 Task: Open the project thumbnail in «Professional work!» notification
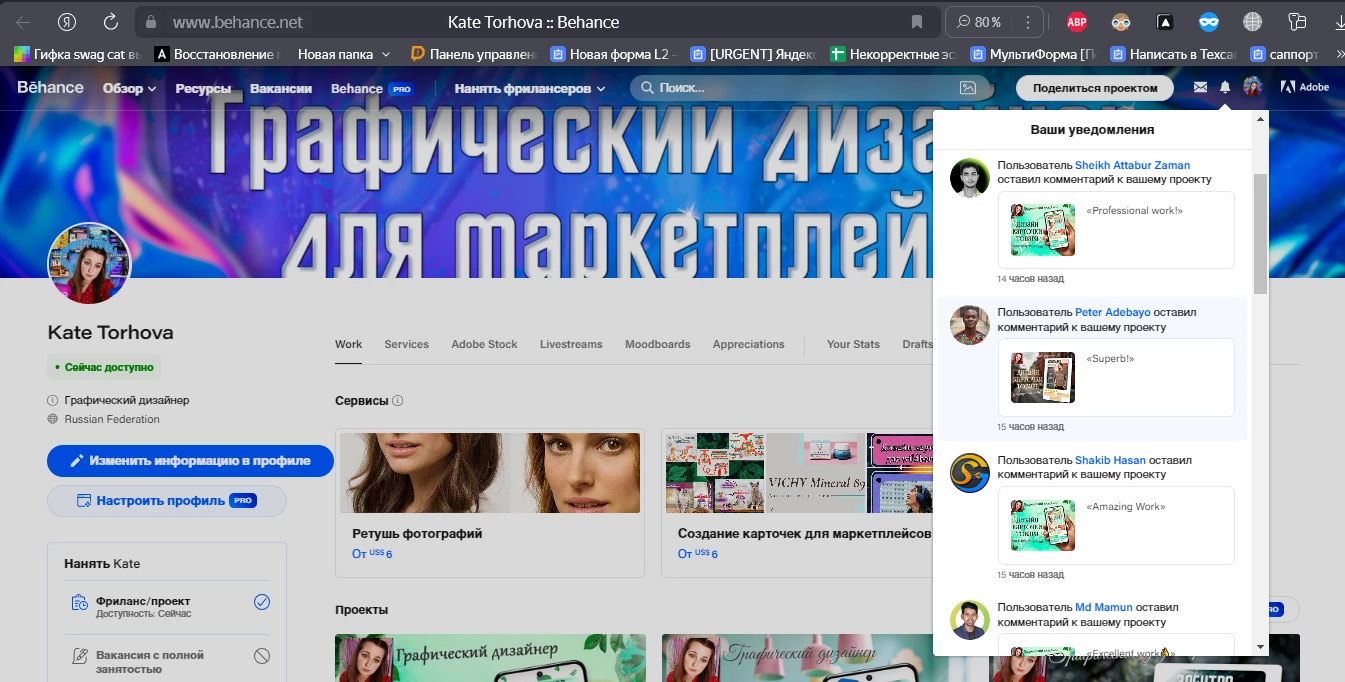(x=1042, y=230)
